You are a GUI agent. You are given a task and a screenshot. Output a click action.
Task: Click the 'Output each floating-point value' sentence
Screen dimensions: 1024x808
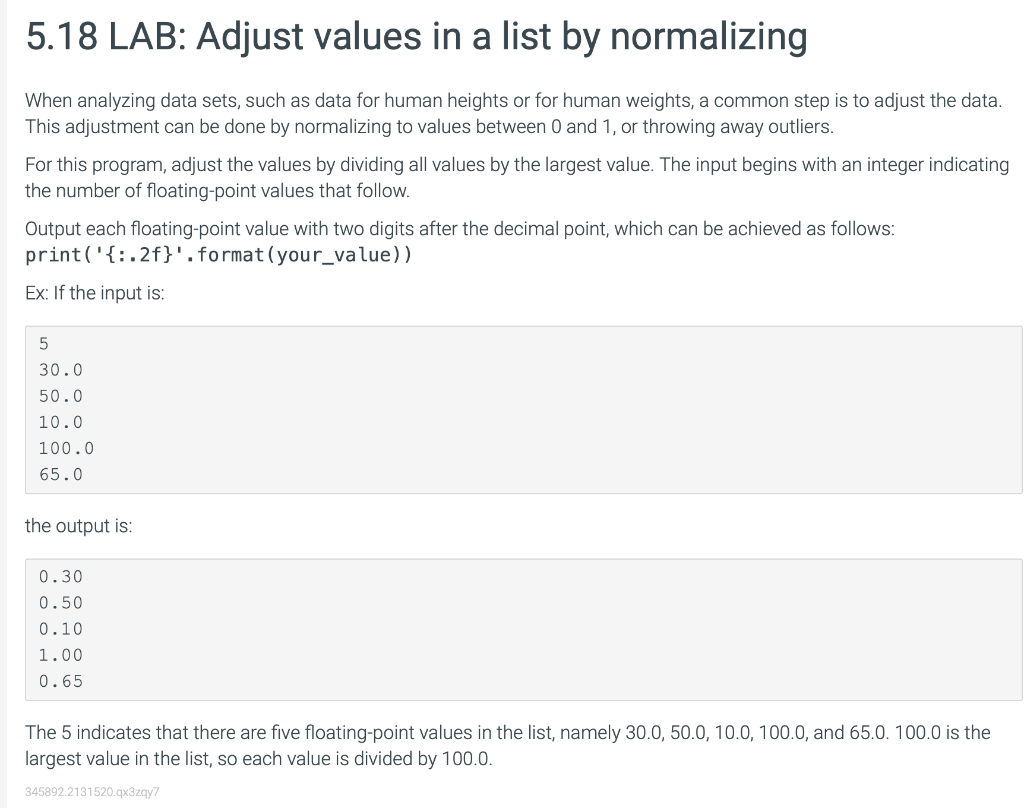pyautogui.click(x=460, y=229)
